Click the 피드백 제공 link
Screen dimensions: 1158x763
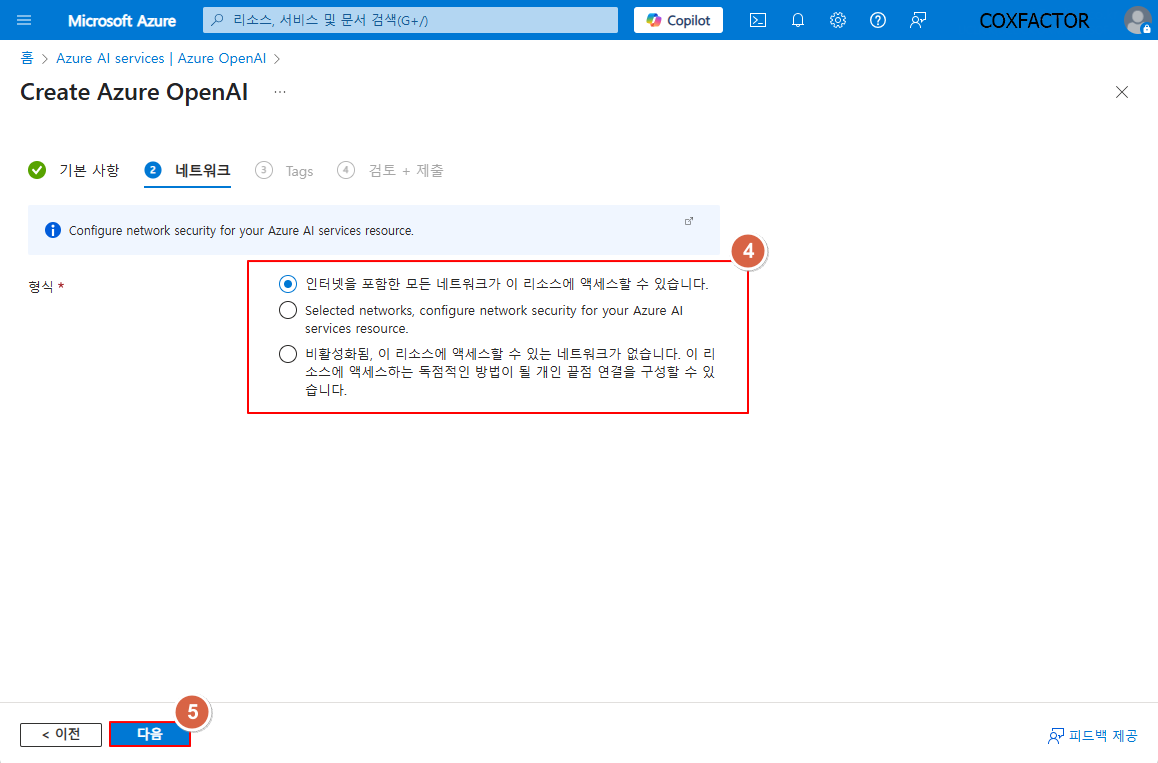click(x=1092, y=736)
